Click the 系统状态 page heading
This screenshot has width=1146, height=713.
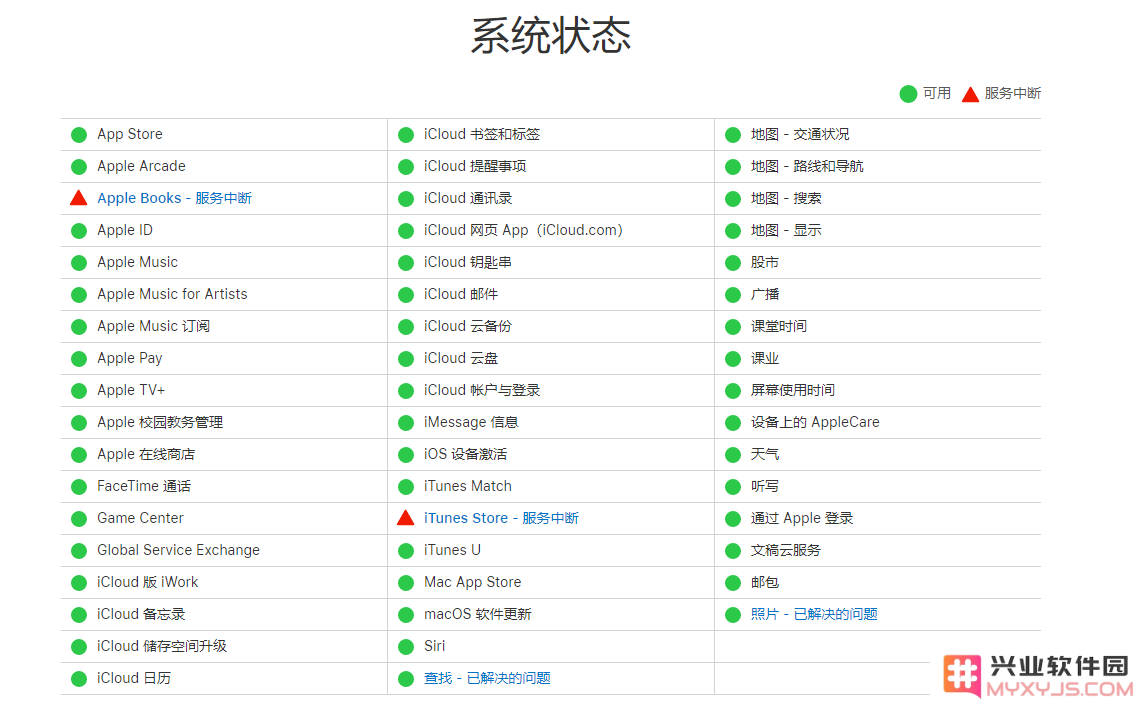(x=551, y=35)
